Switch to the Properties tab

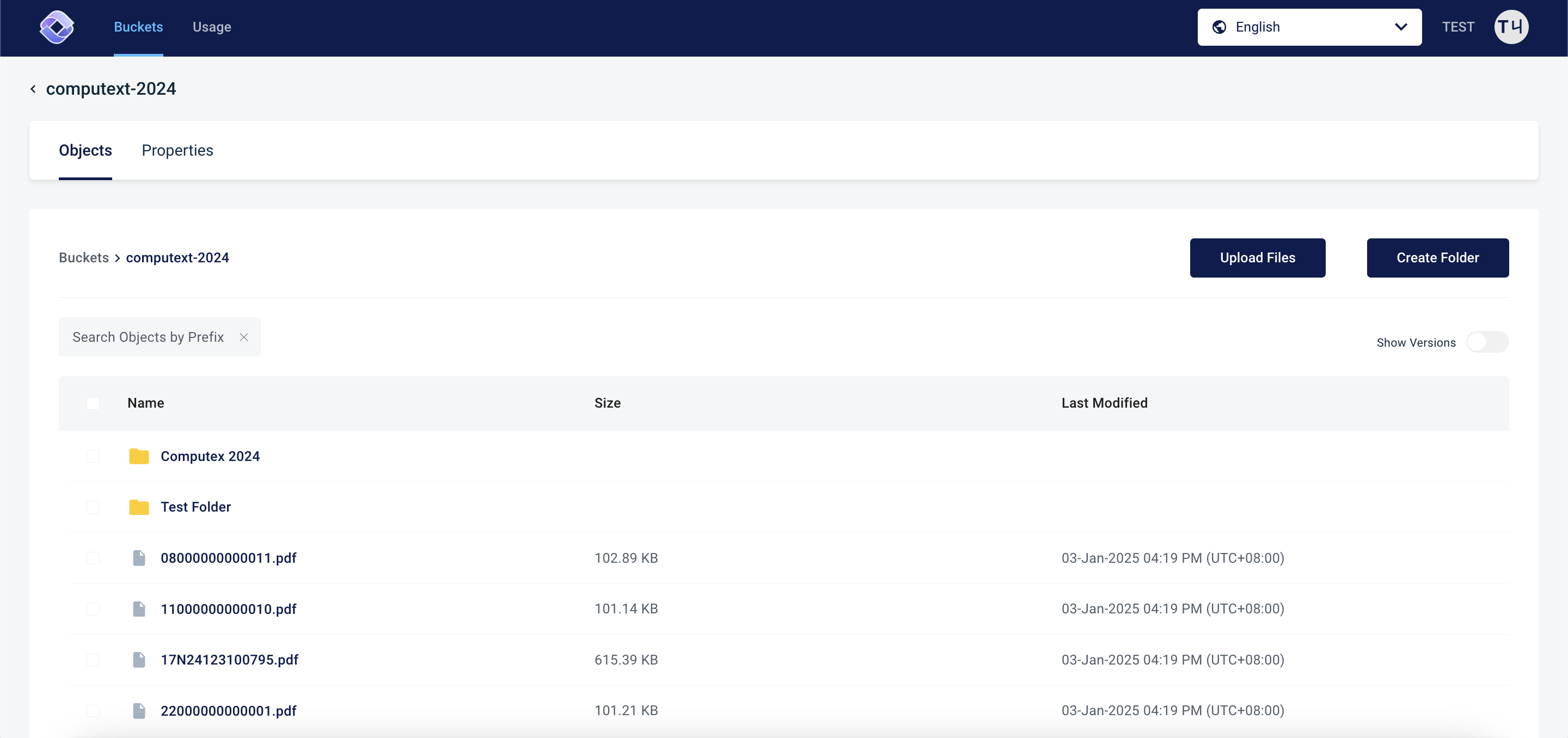tap(177, 150)
